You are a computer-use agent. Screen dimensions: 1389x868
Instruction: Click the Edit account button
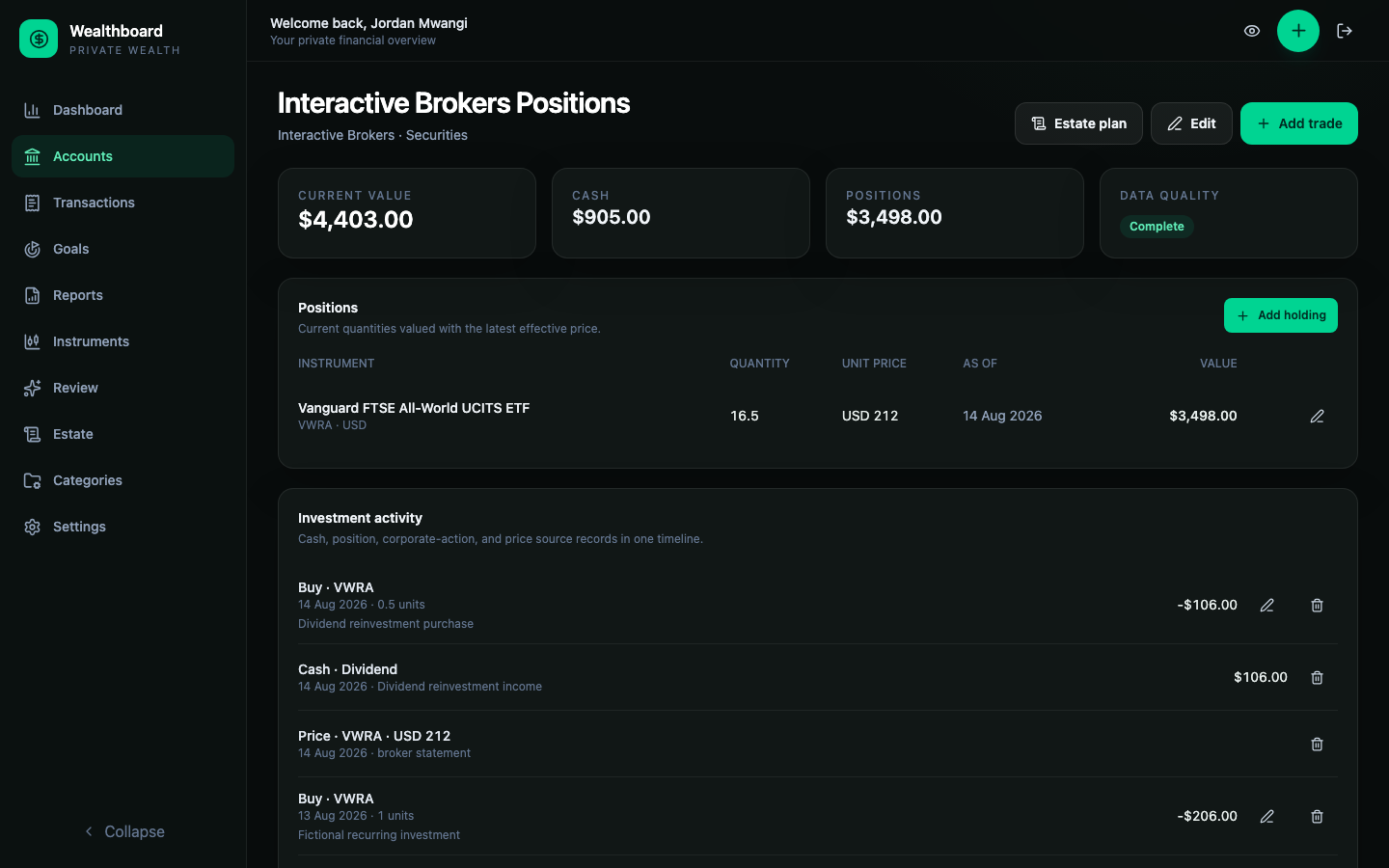(1191, 123)
